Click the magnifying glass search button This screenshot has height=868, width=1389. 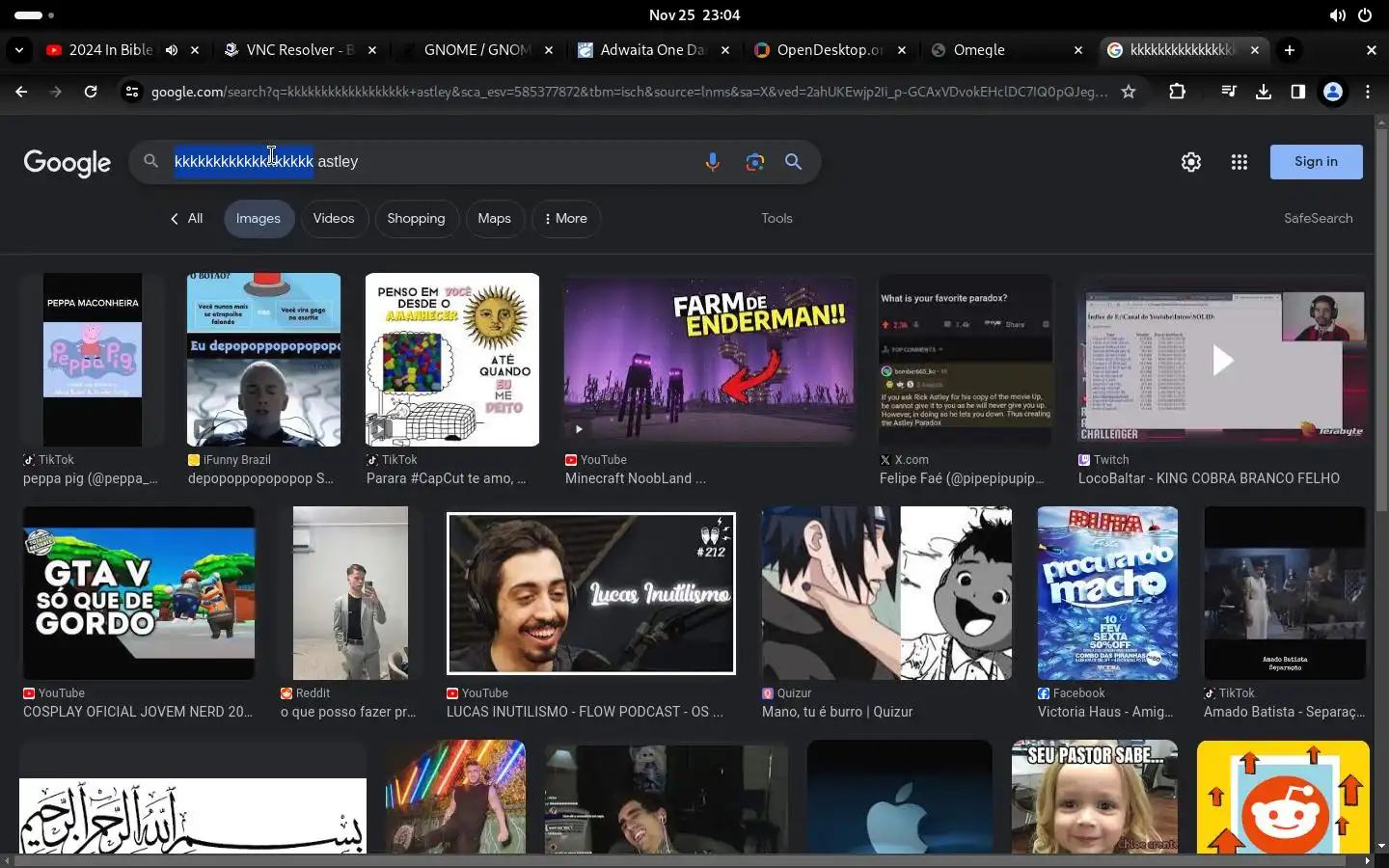tap(793, 162)
